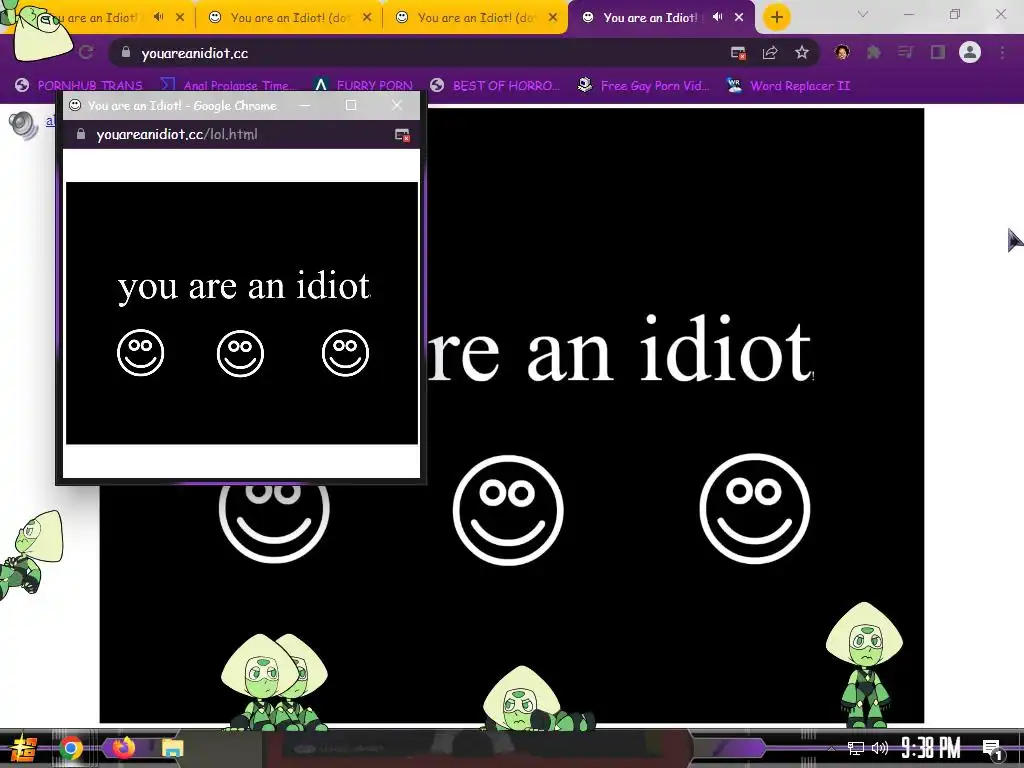Open the media controls toolbar icon
This screenshot has height=768, width=1024.
click(x=906, y=52)
